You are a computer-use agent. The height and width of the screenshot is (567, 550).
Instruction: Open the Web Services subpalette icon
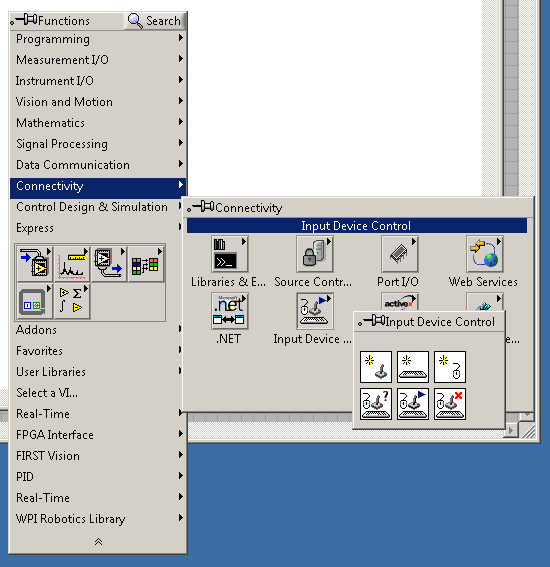point(485,254)
